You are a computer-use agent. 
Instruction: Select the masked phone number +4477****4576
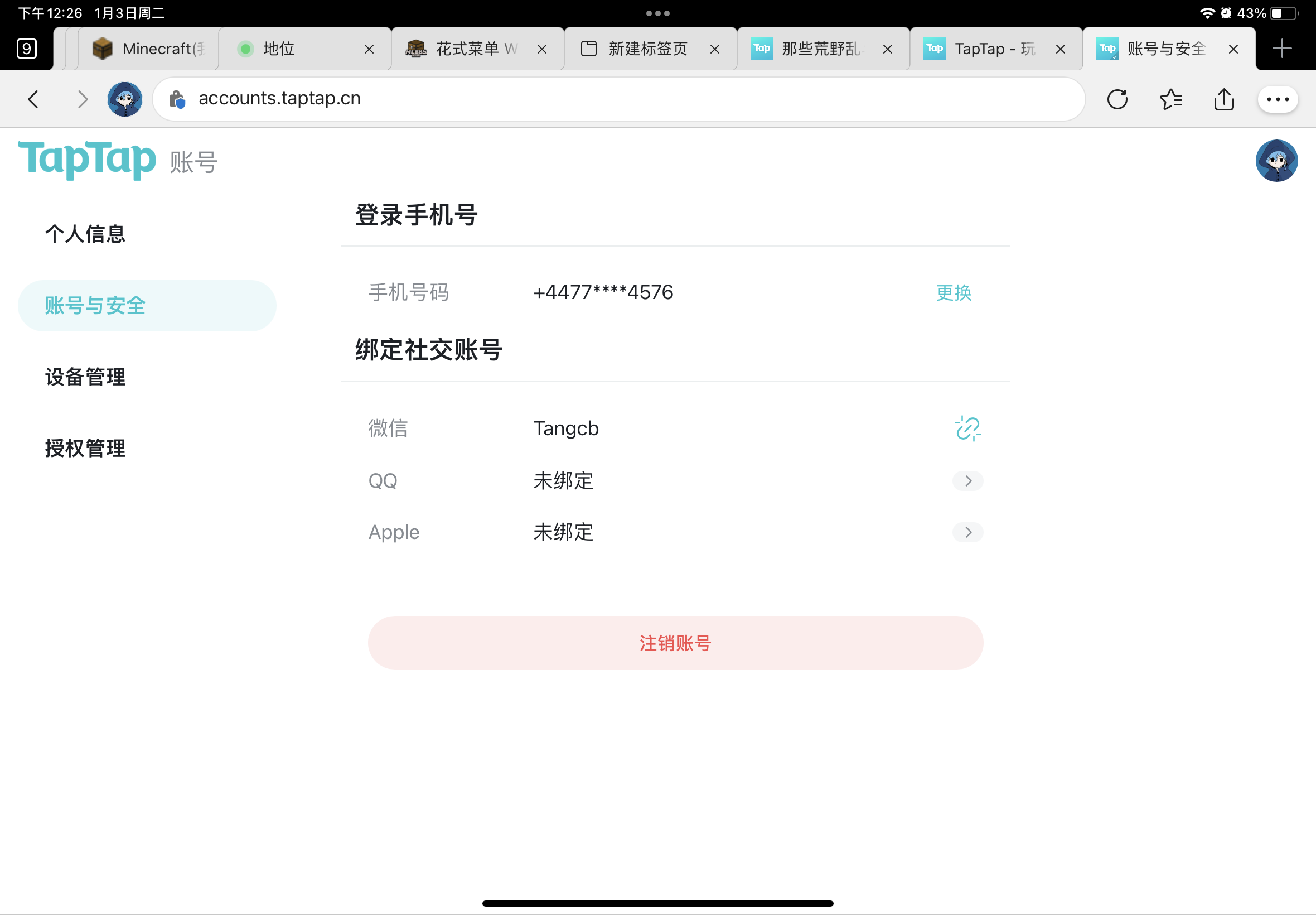tap(603, 292)
